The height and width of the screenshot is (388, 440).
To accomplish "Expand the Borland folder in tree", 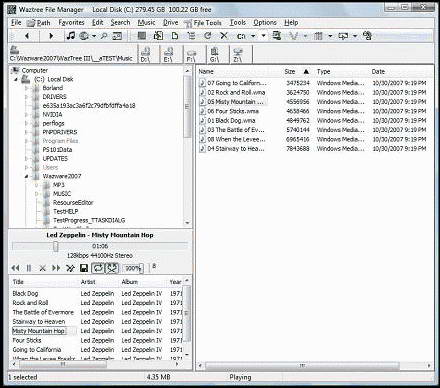I will click(27, 88).
